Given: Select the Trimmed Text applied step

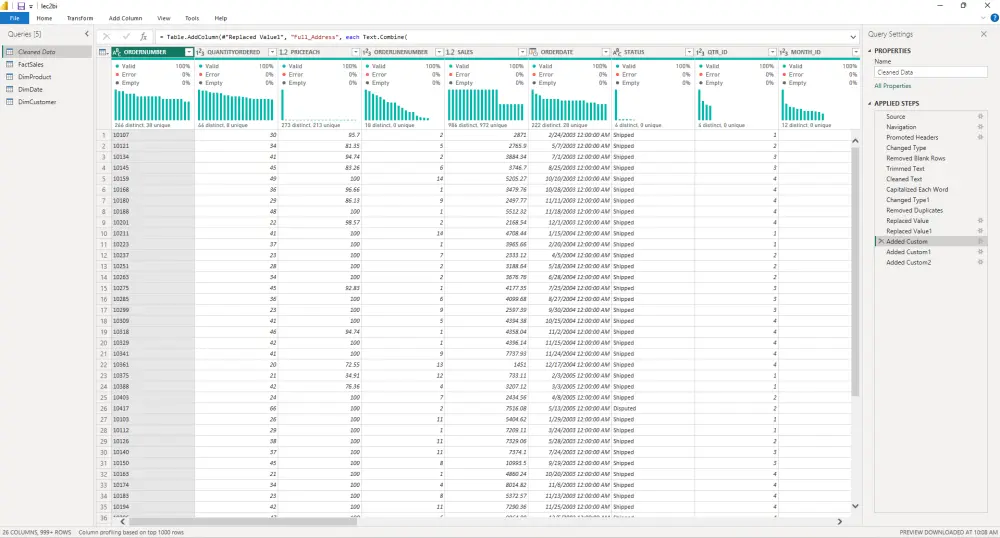Looking at the screenshot, I should coord(905,169).
